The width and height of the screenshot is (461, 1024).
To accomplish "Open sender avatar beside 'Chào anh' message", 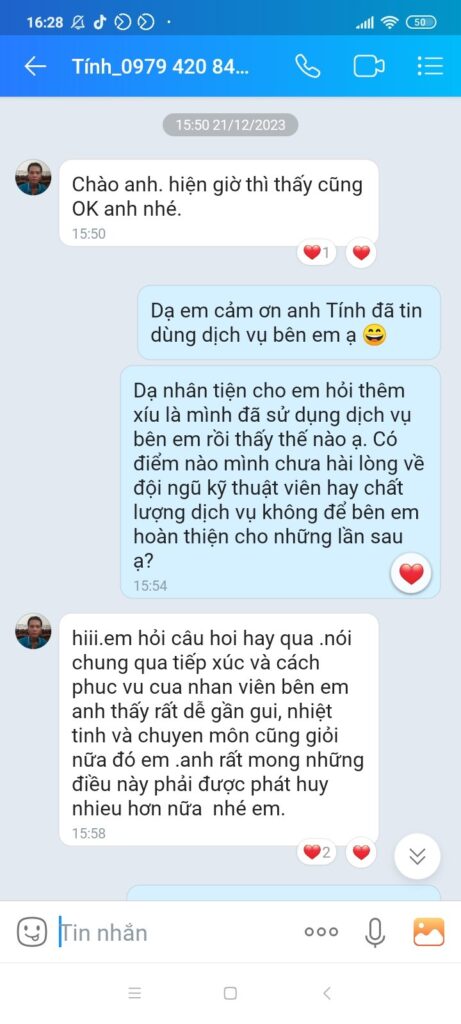I will coord(33,177).
